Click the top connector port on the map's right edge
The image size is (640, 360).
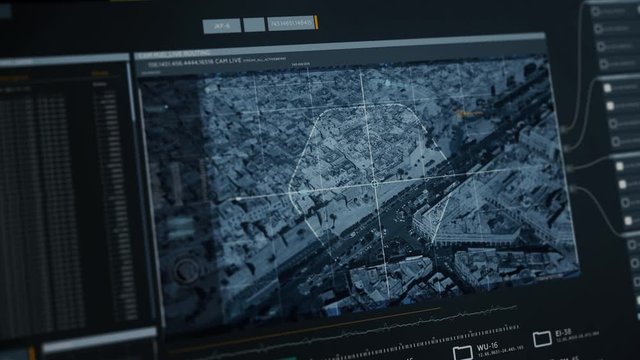pyautogui.click(x=564, y=130)
